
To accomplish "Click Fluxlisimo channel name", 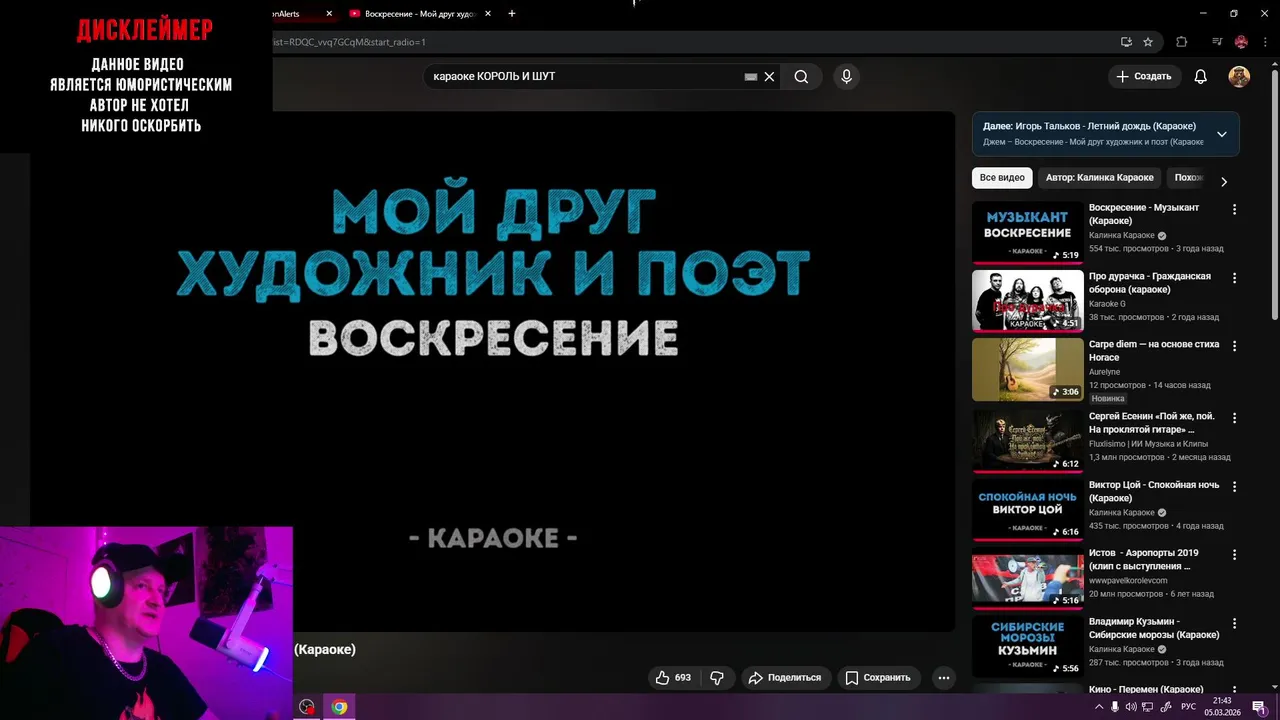I will [x=1148, y=444].
